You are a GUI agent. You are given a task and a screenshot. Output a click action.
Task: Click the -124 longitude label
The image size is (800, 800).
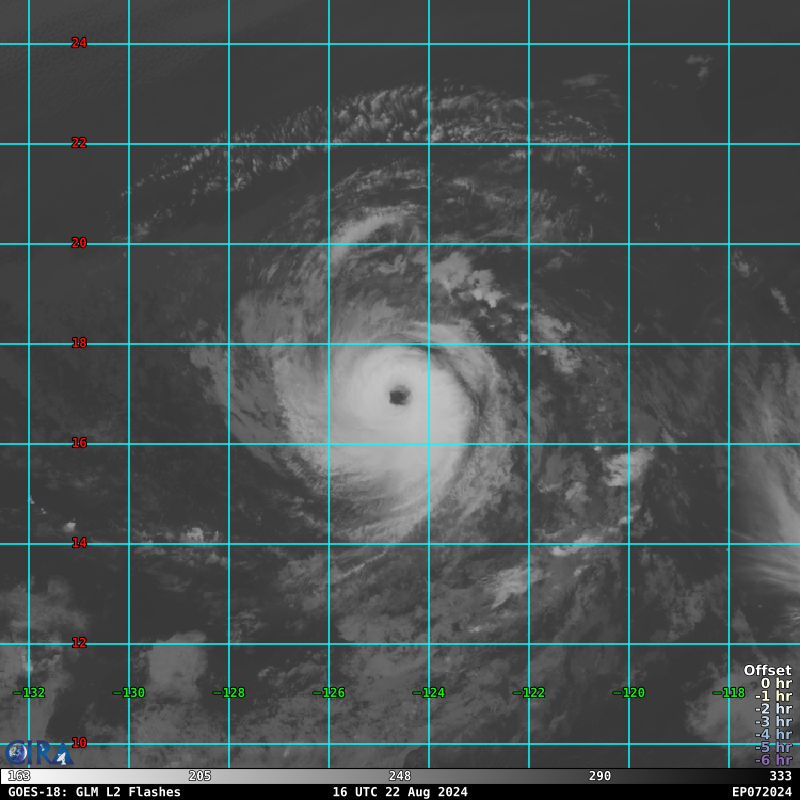click(429, 693)
